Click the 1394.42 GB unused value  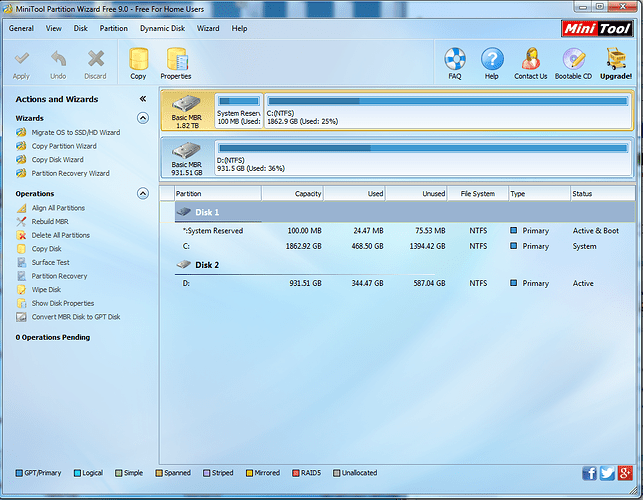click(x=427, y=246)
